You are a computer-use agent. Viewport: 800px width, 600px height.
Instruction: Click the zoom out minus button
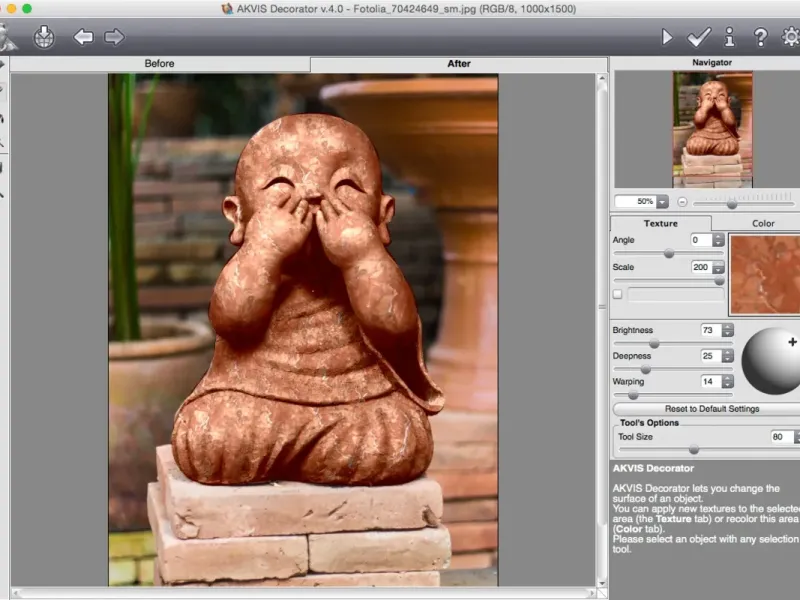[682, 202]
